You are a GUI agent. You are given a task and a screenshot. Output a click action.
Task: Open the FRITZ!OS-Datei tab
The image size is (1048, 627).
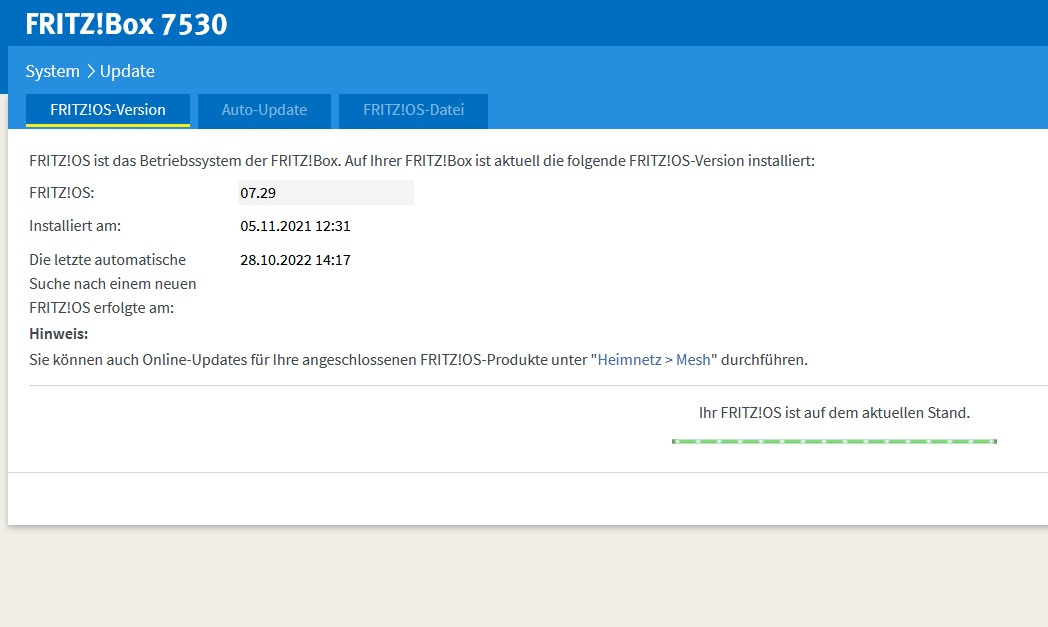point(413,110)
